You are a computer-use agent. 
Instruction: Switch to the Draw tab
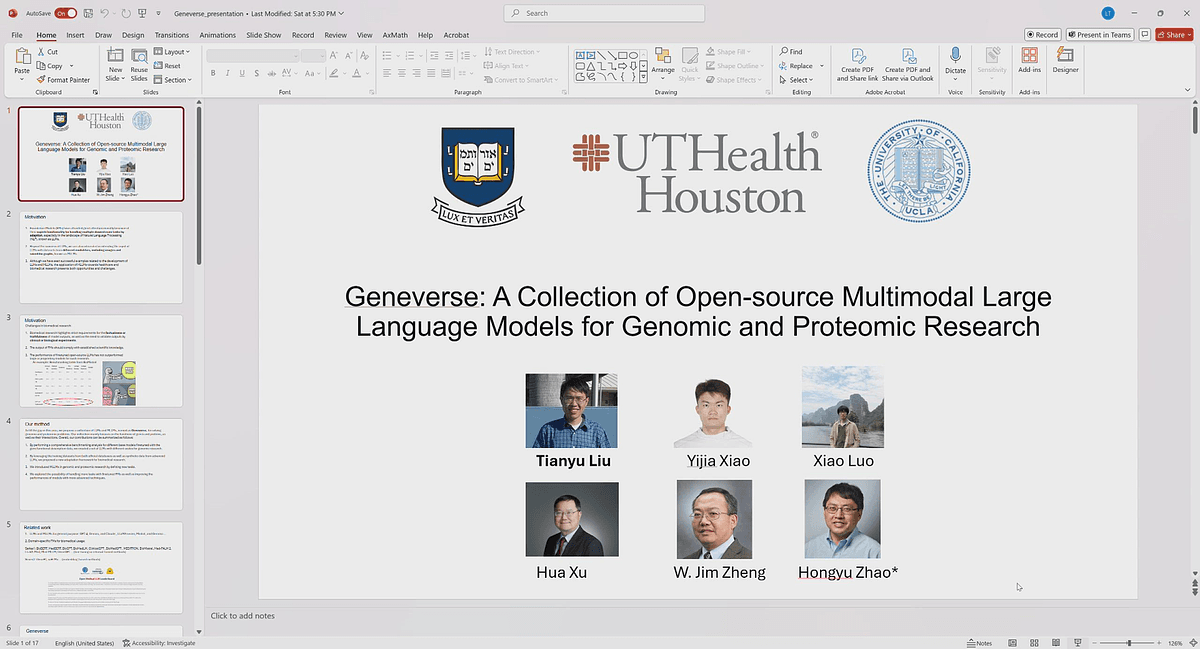click(x=103, y=35)
